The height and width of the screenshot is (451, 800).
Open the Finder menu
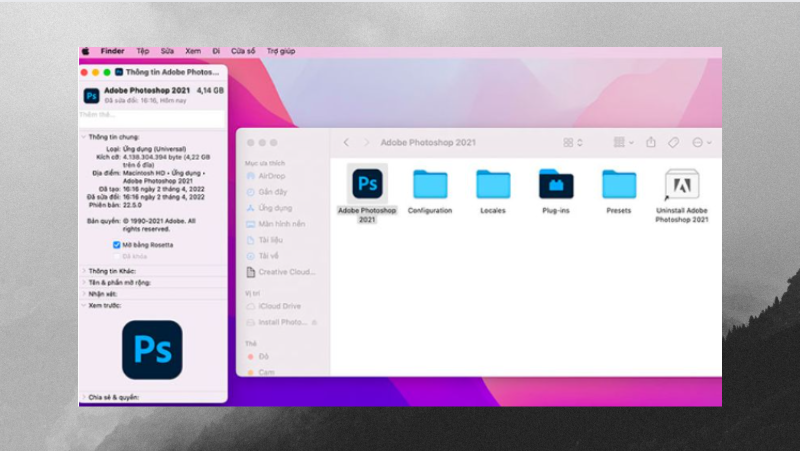pyautogui.click(x=112, y=51)
